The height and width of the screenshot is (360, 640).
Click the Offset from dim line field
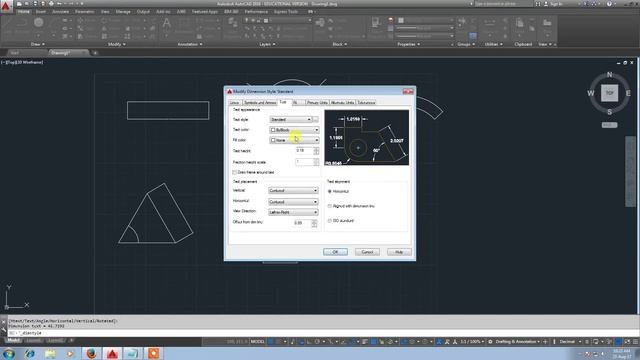click(x=302, y=222)
